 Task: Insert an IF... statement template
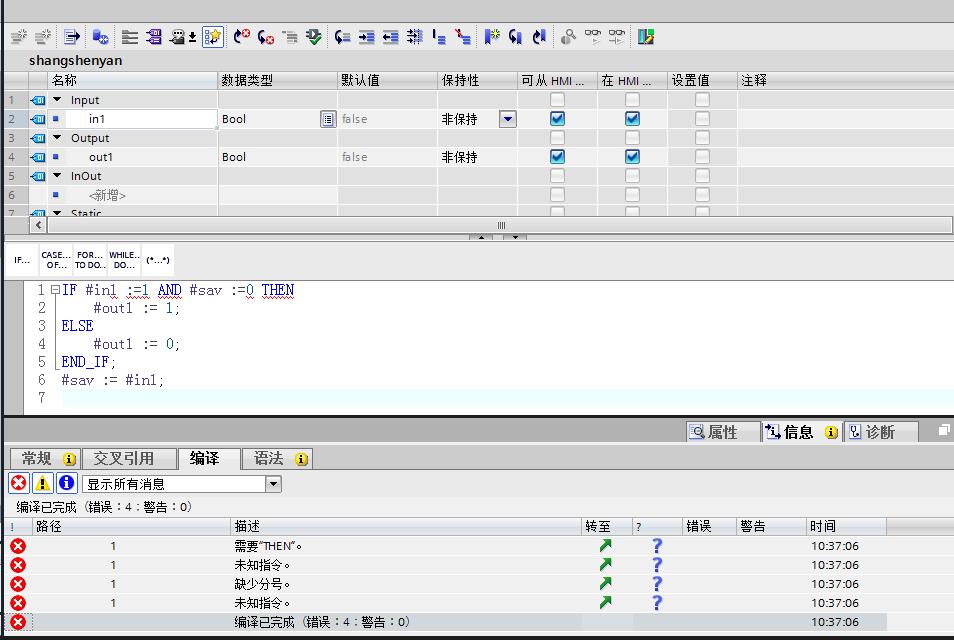tap(22, 260)
